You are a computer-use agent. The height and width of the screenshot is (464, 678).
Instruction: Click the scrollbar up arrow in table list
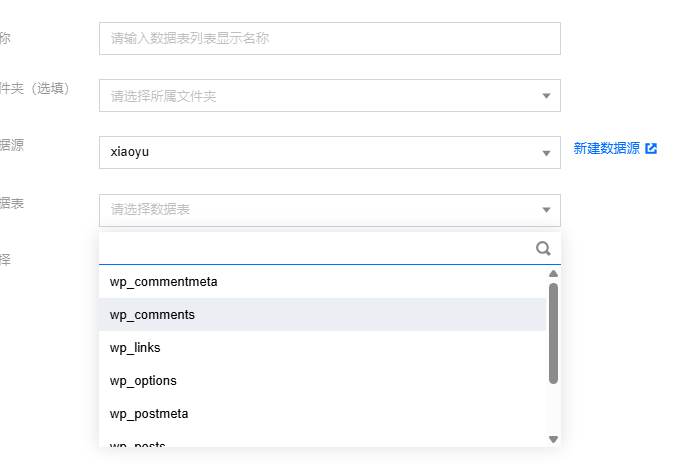pyautogui.click(x=553, y=273)
